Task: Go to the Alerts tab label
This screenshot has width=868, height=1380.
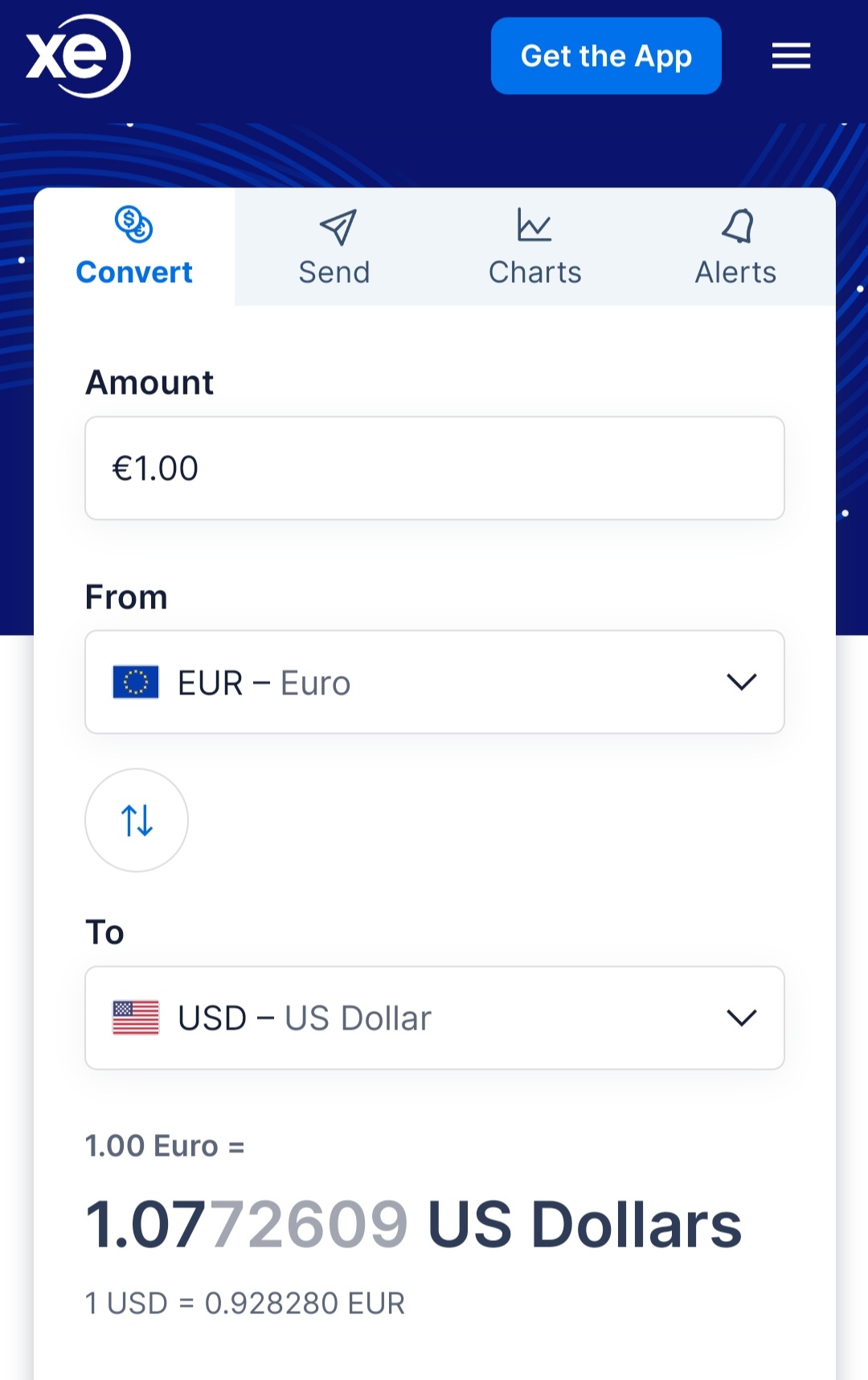Action: tap(735, 272)
